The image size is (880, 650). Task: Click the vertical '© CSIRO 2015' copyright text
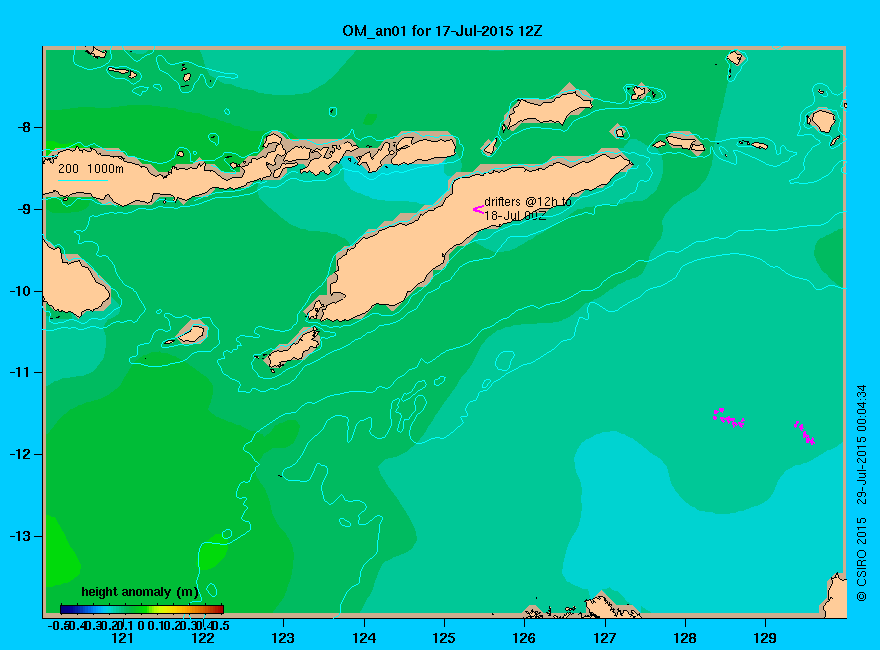coord(861,560)
